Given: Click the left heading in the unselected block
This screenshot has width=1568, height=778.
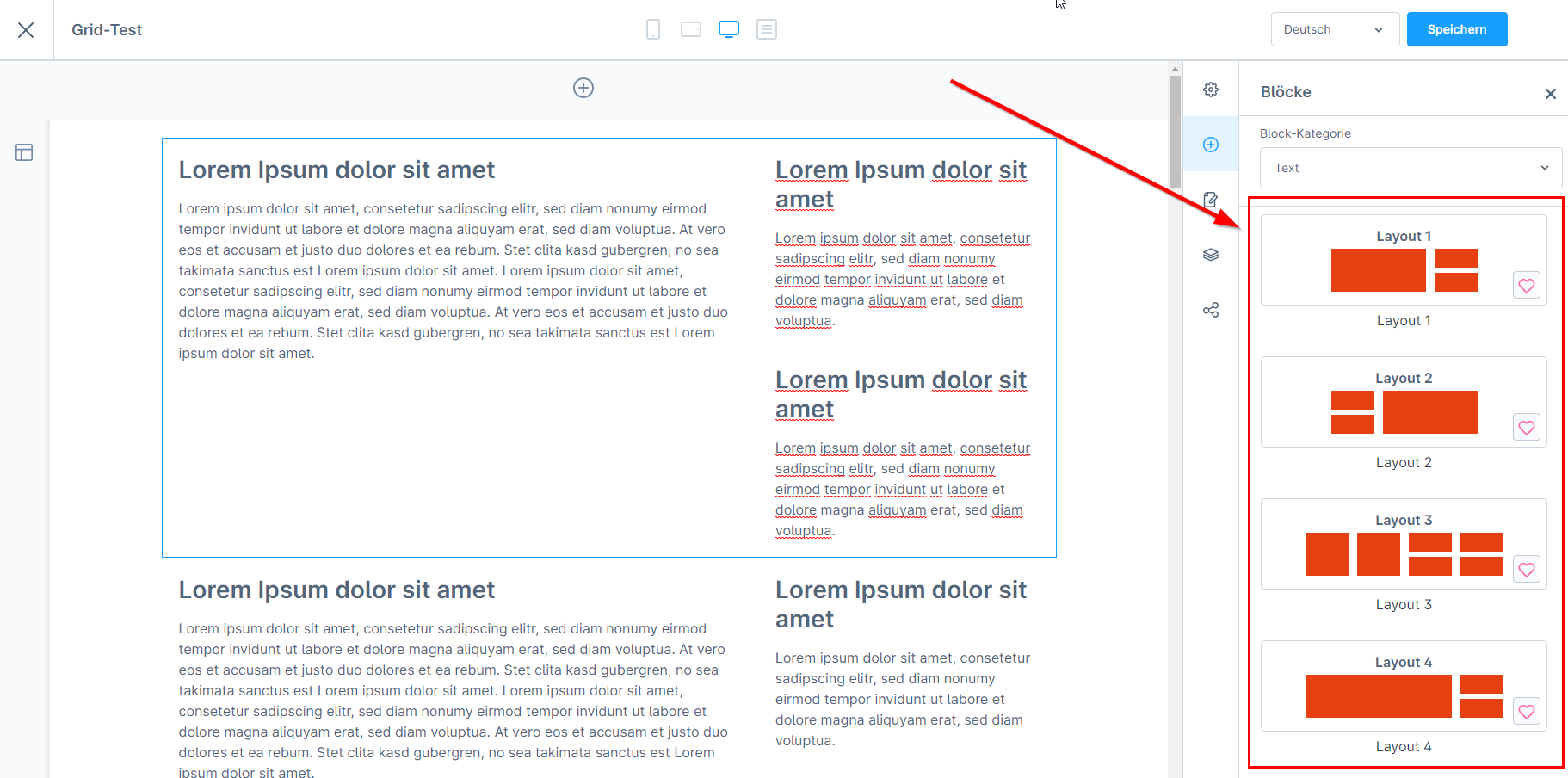Looking at the screenshot, I should click(336, 590).
